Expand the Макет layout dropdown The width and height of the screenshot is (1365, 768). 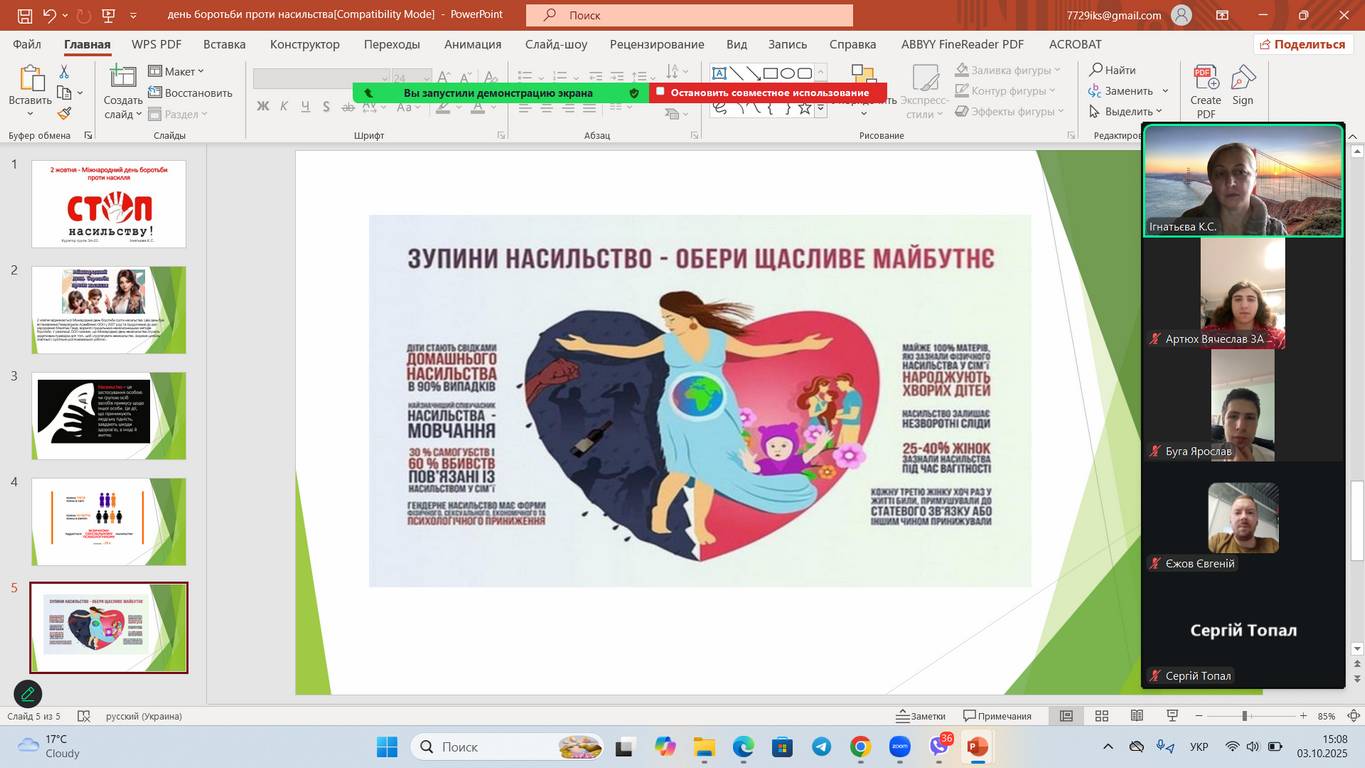(x=177, y=71)
